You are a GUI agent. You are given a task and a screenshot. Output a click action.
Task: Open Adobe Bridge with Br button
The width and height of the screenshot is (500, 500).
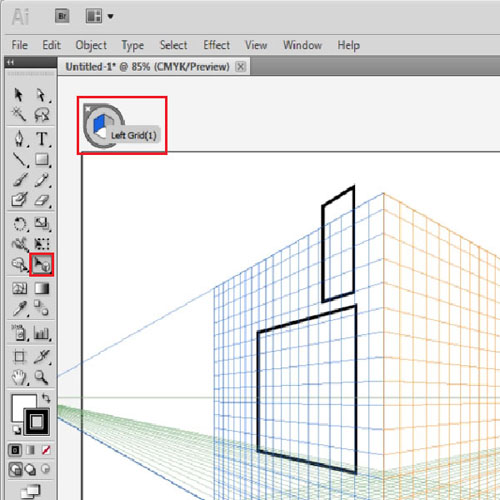point(62,16)
